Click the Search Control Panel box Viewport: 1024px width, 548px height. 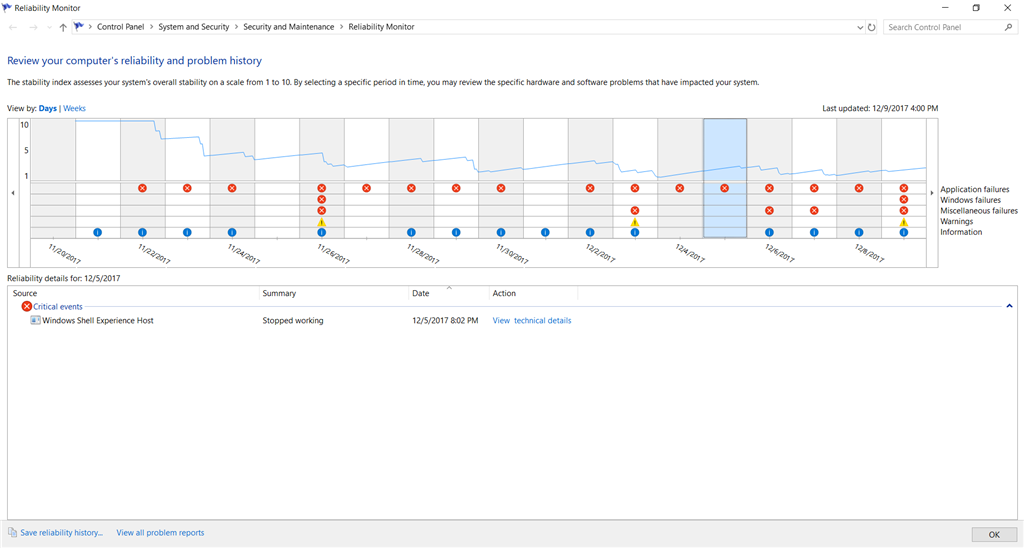943,28
